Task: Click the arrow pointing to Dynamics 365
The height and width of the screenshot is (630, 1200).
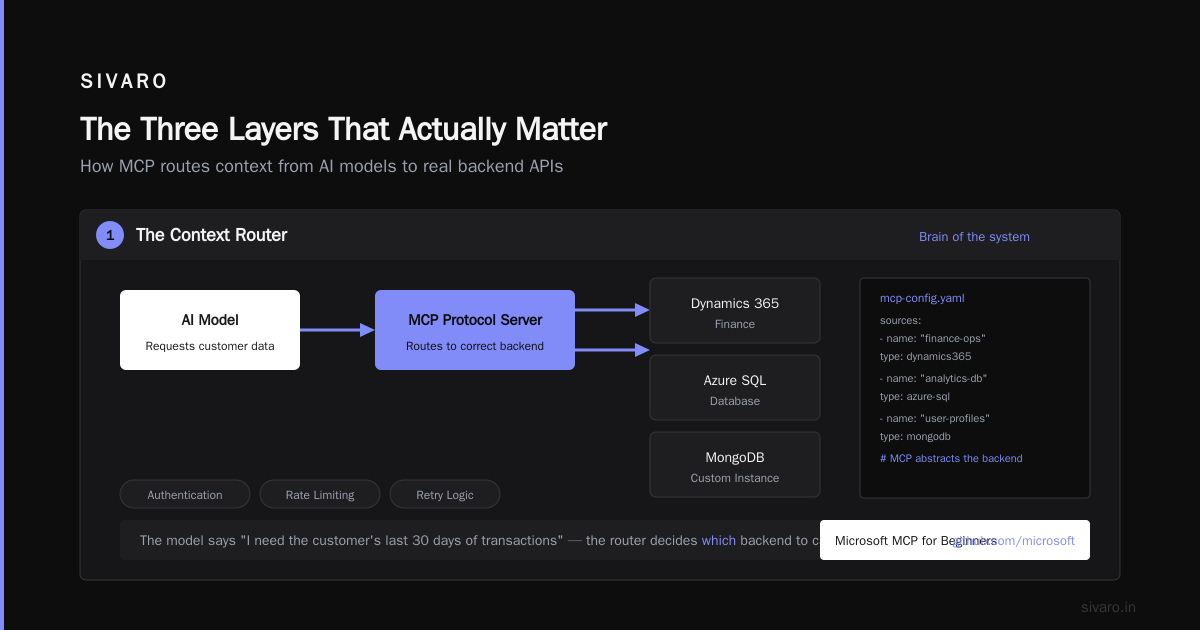Action: [612, 310]
